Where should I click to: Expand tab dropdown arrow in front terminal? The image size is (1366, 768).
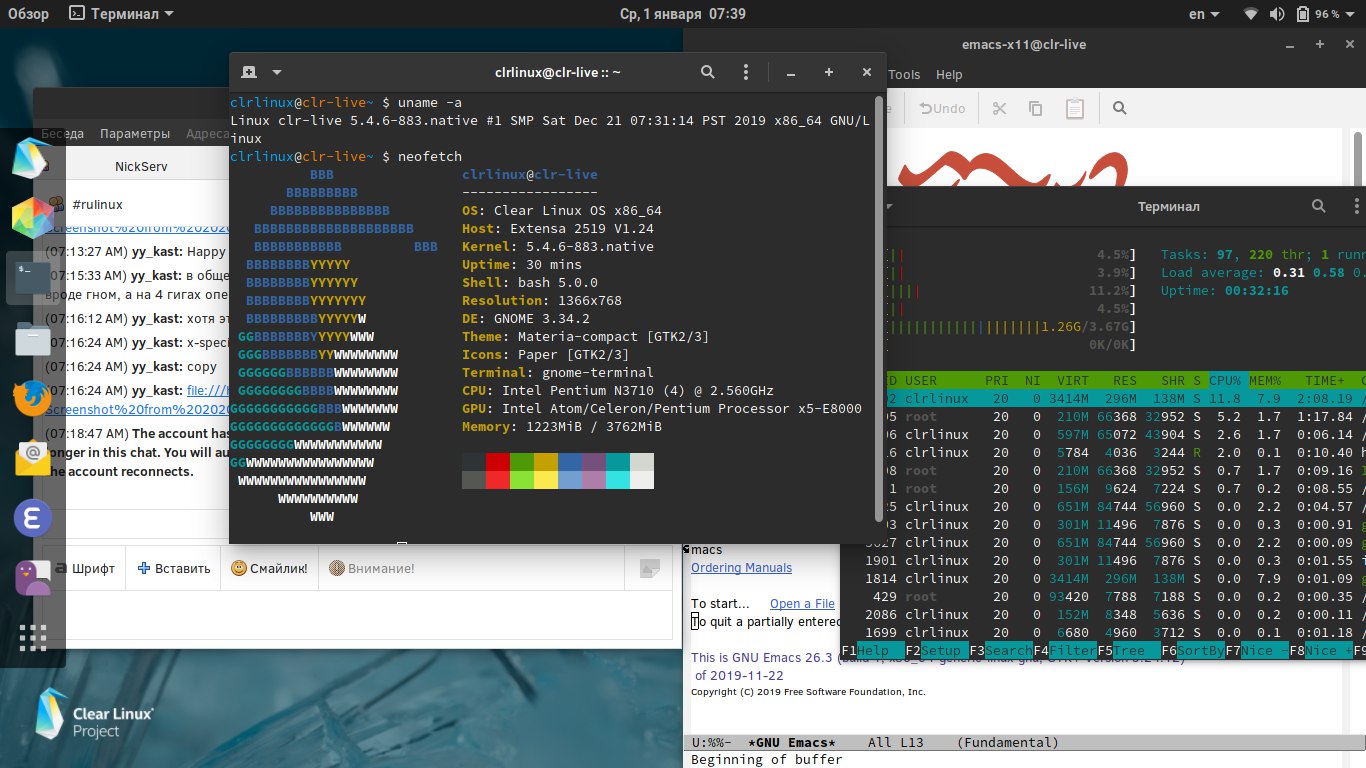tap(277, 72)
